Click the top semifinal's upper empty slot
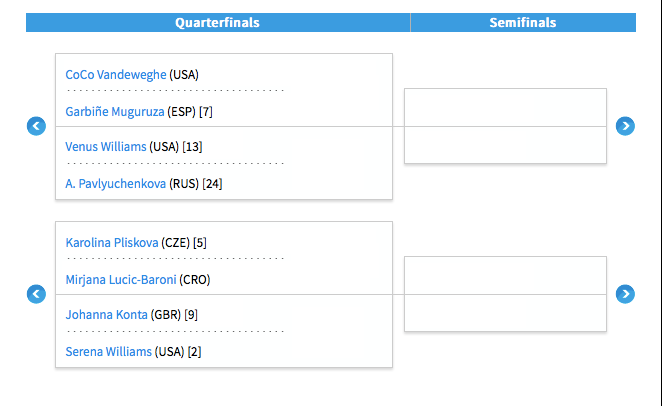The height and width of the screenshot is (406, 662). point(505,108)
